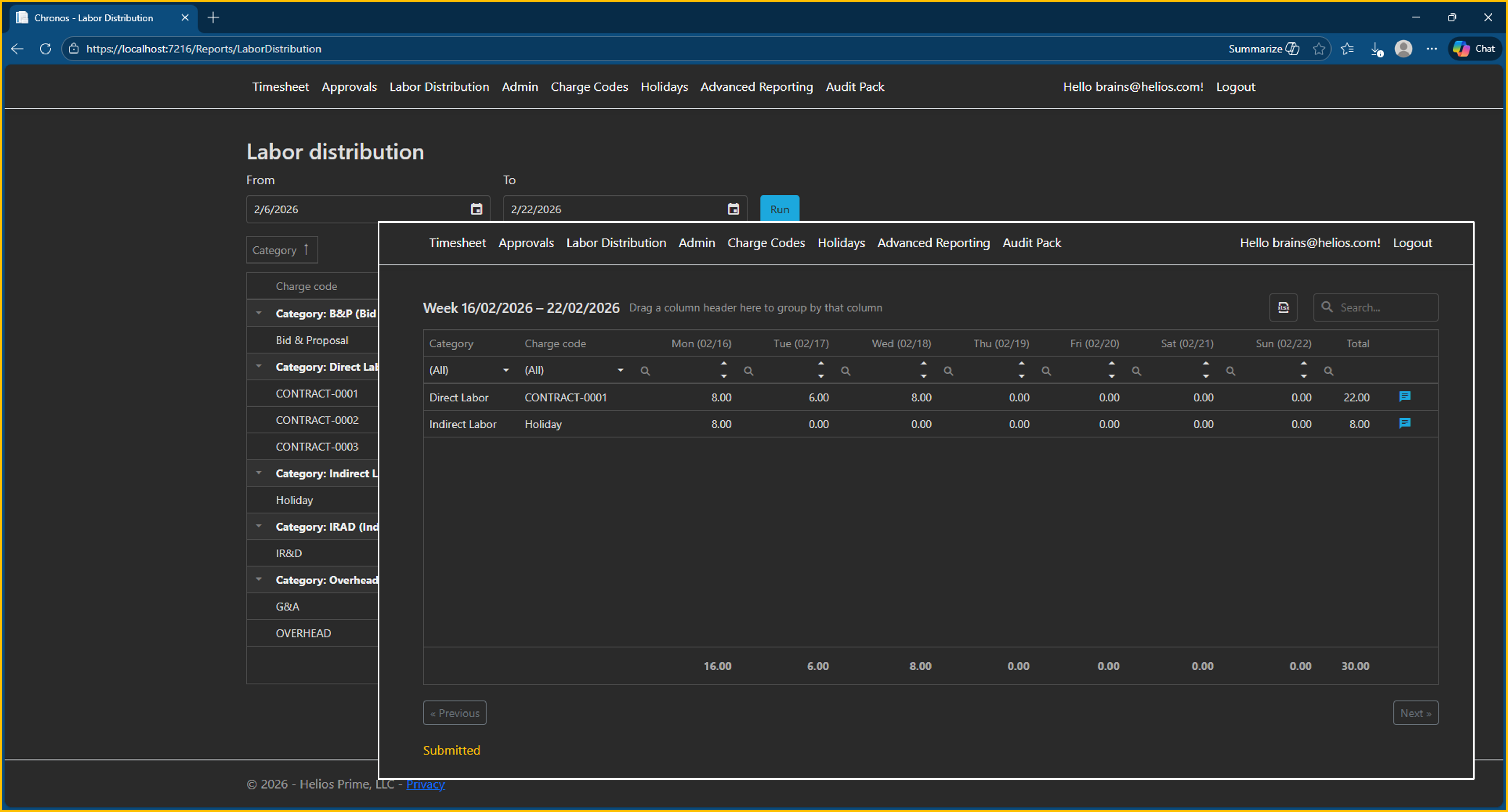Click the export grid data icon
Image resolution: width=1508 pixels, height=812 pixels.
click(x=1282, y=307)
